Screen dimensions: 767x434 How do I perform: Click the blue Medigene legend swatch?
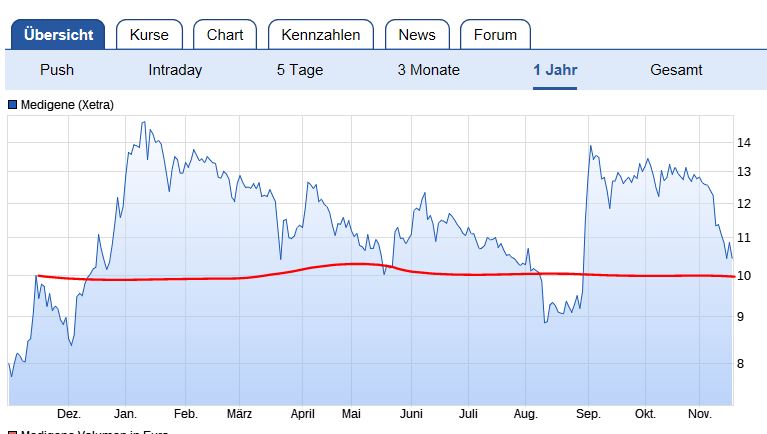tap(13, 104)
